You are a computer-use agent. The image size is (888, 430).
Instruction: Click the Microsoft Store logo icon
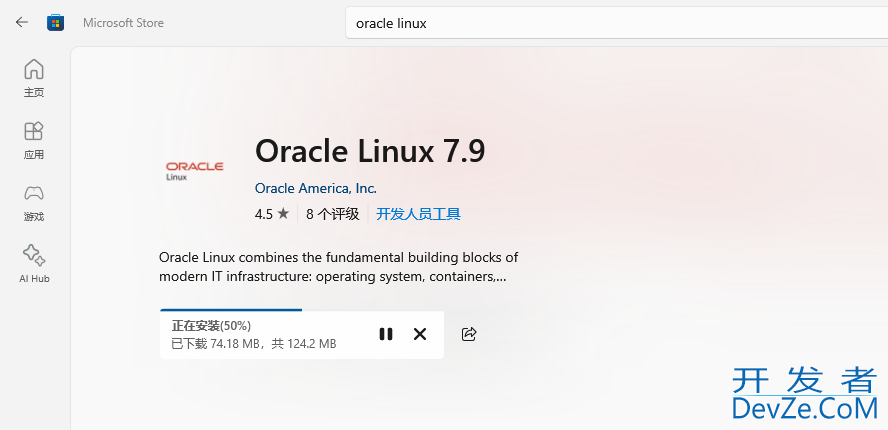56,22
